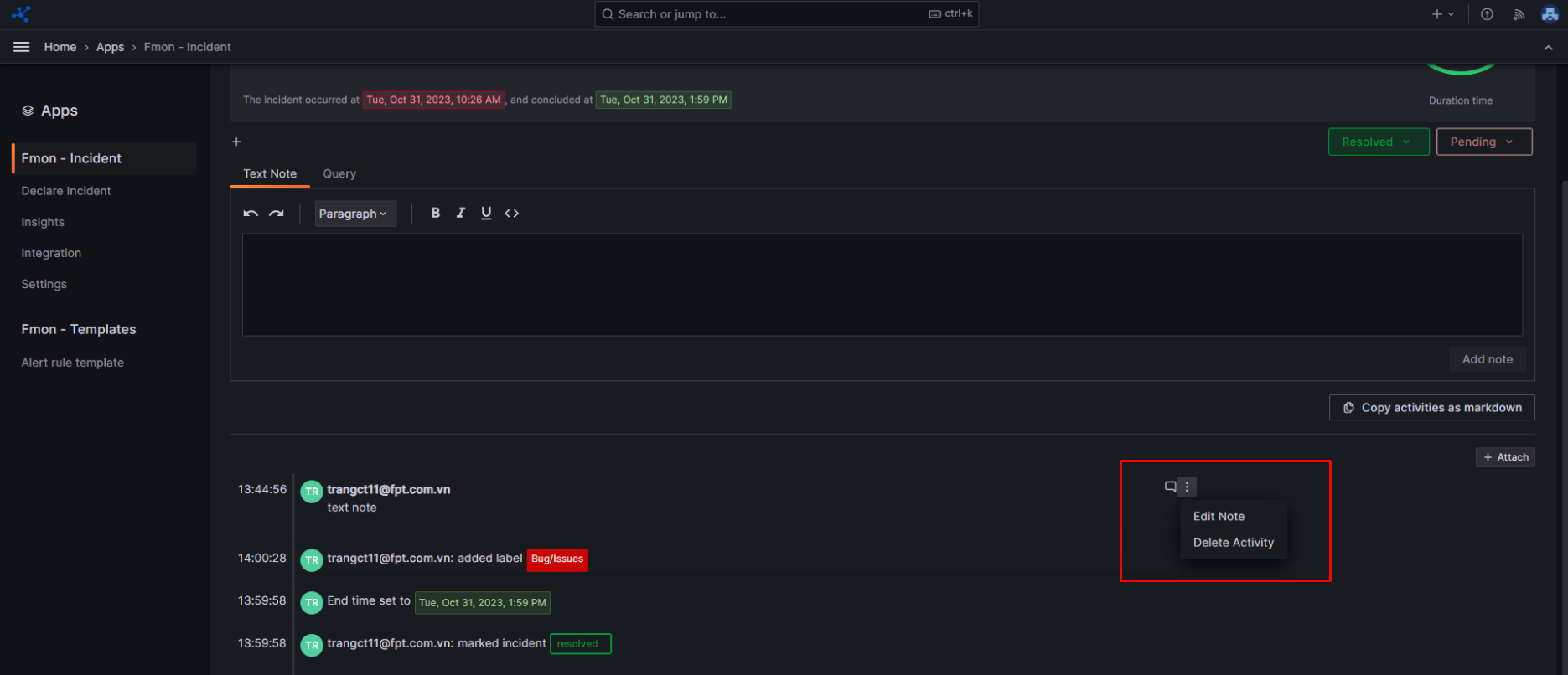Toggle underline formatting in the note editor
The height and width of the screenshot is (675, 1568).
pyautogui.click(x=486, y=214)
